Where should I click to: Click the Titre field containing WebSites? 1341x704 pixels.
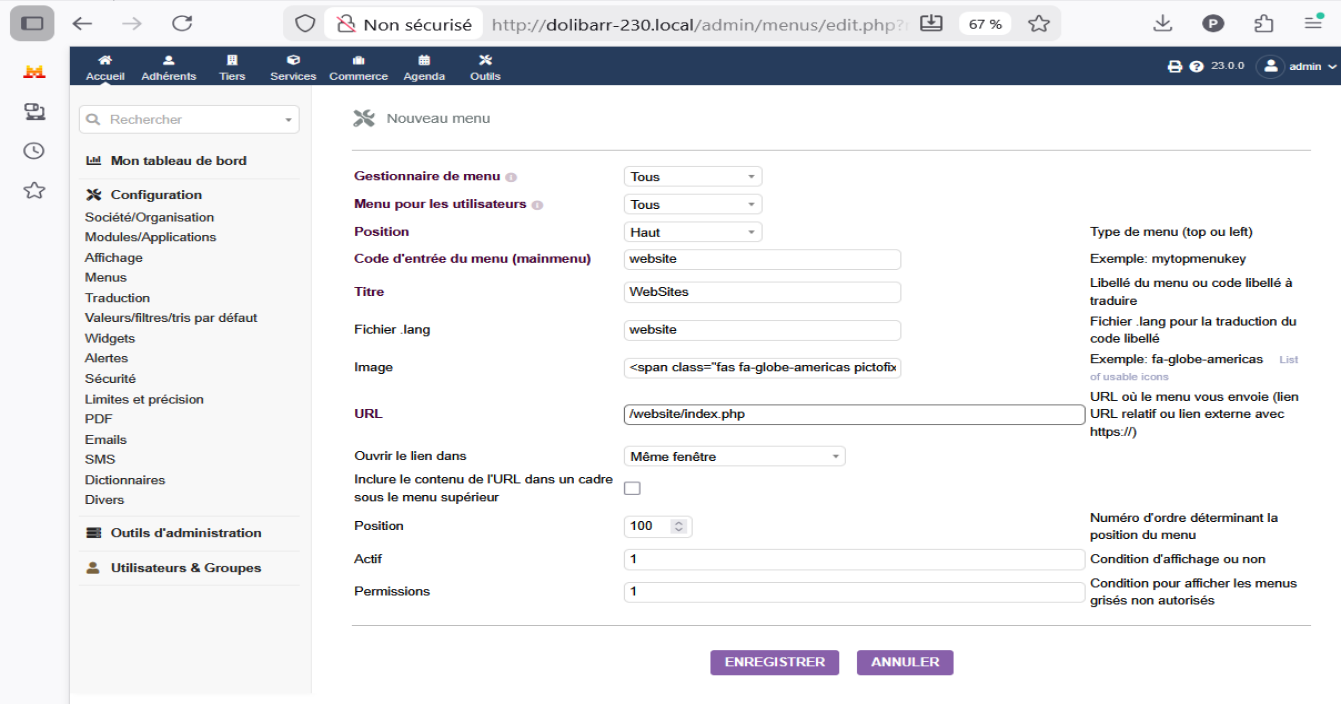click(762, 292)
